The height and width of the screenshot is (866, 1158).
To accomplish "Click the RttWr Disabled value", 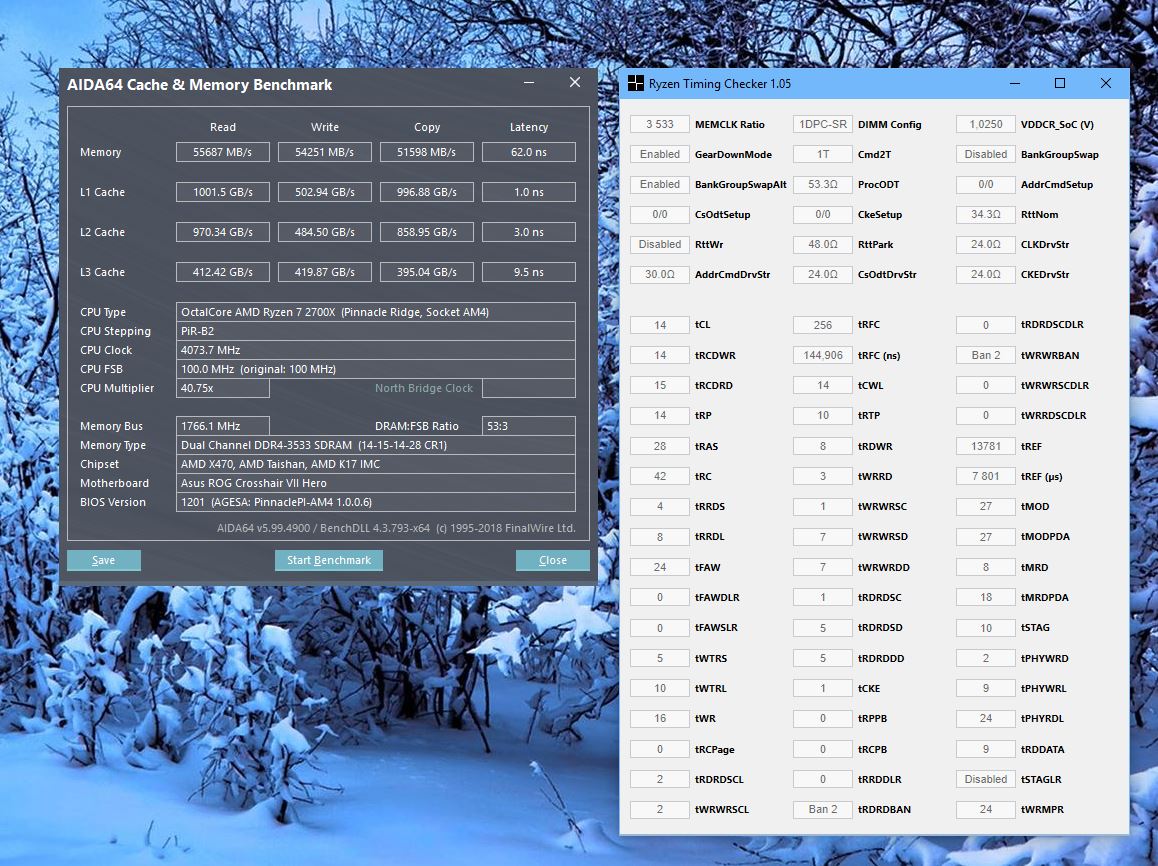I will point(659,244).
